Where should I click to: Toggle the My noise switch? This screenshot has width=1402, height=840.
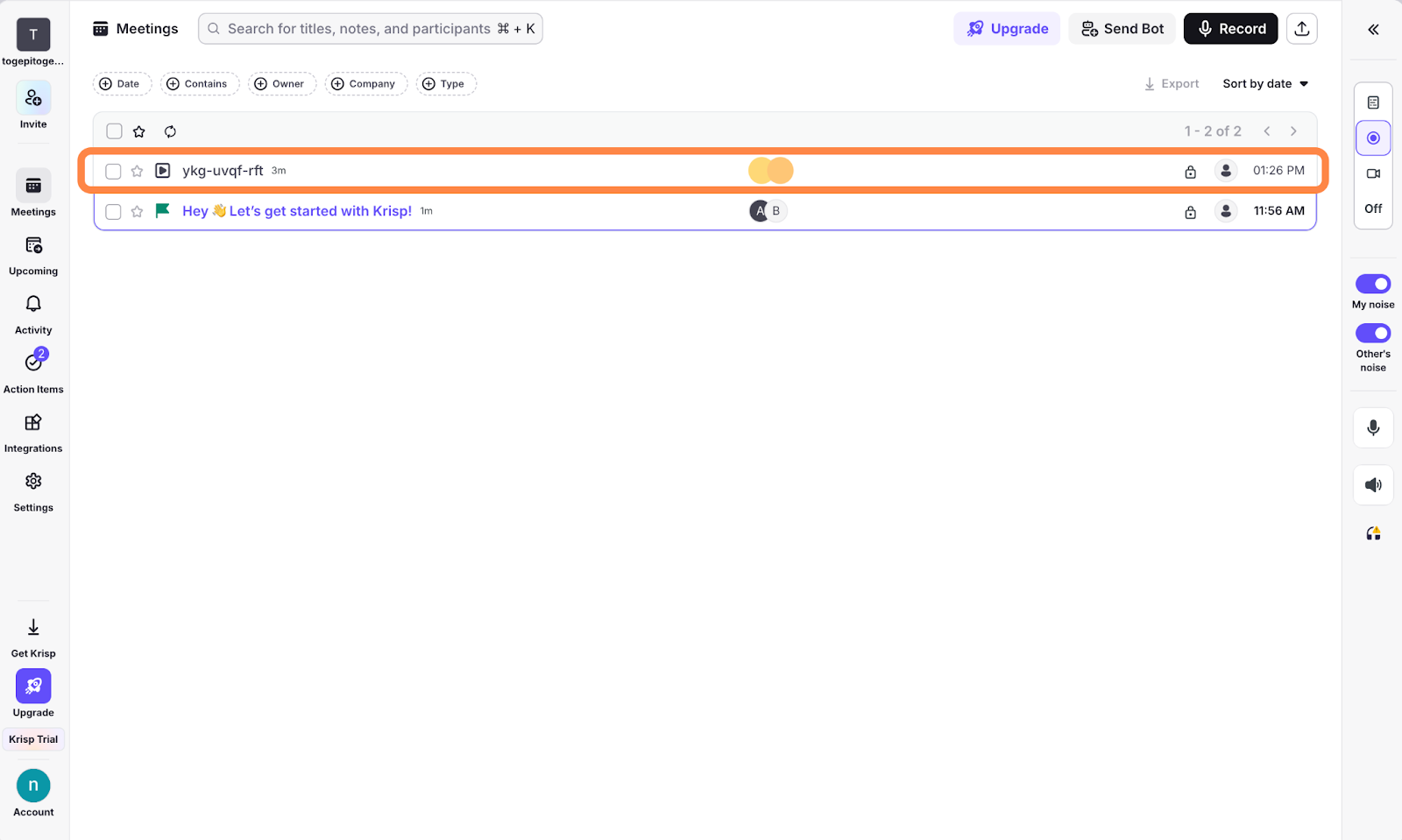(x=1372, y=284)
